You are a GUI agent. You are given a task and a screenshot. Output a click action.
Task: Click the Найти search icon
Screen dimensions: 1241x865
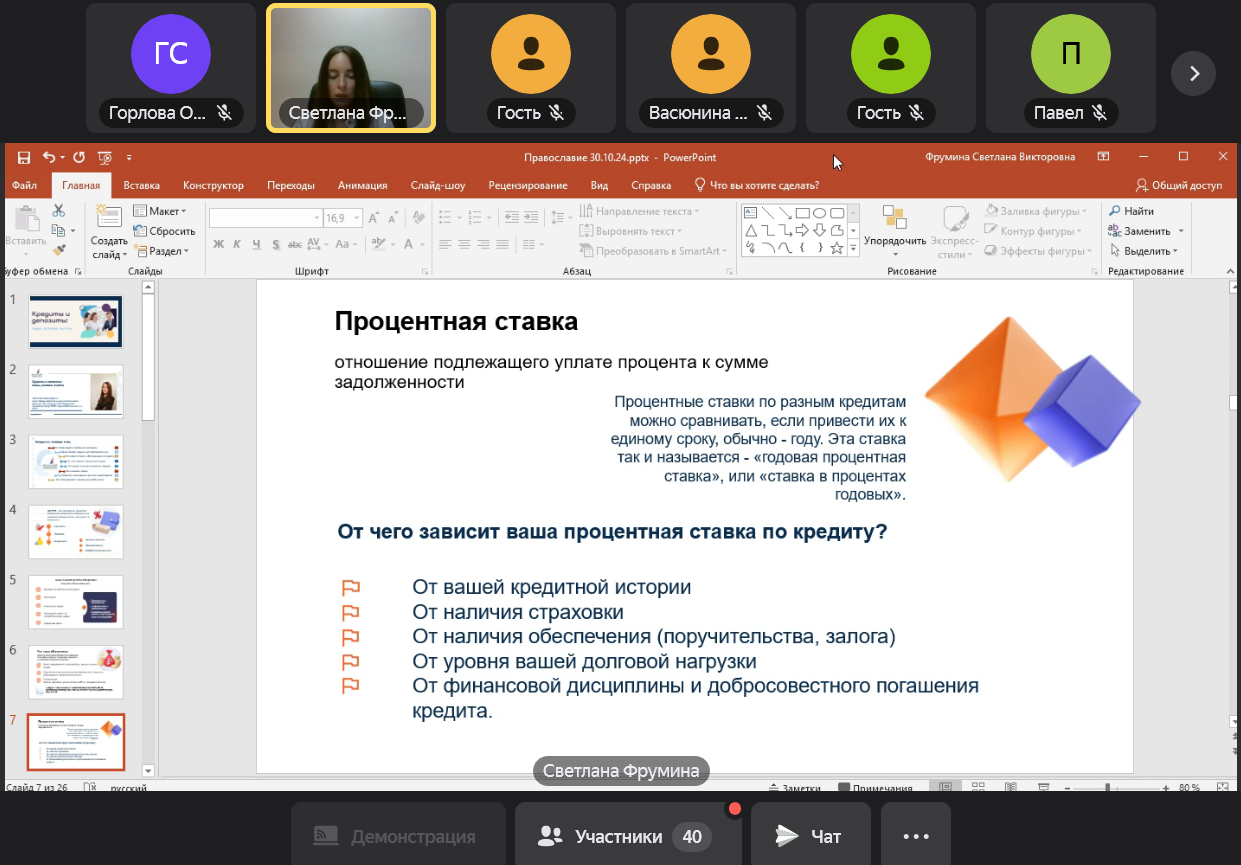1132,211
